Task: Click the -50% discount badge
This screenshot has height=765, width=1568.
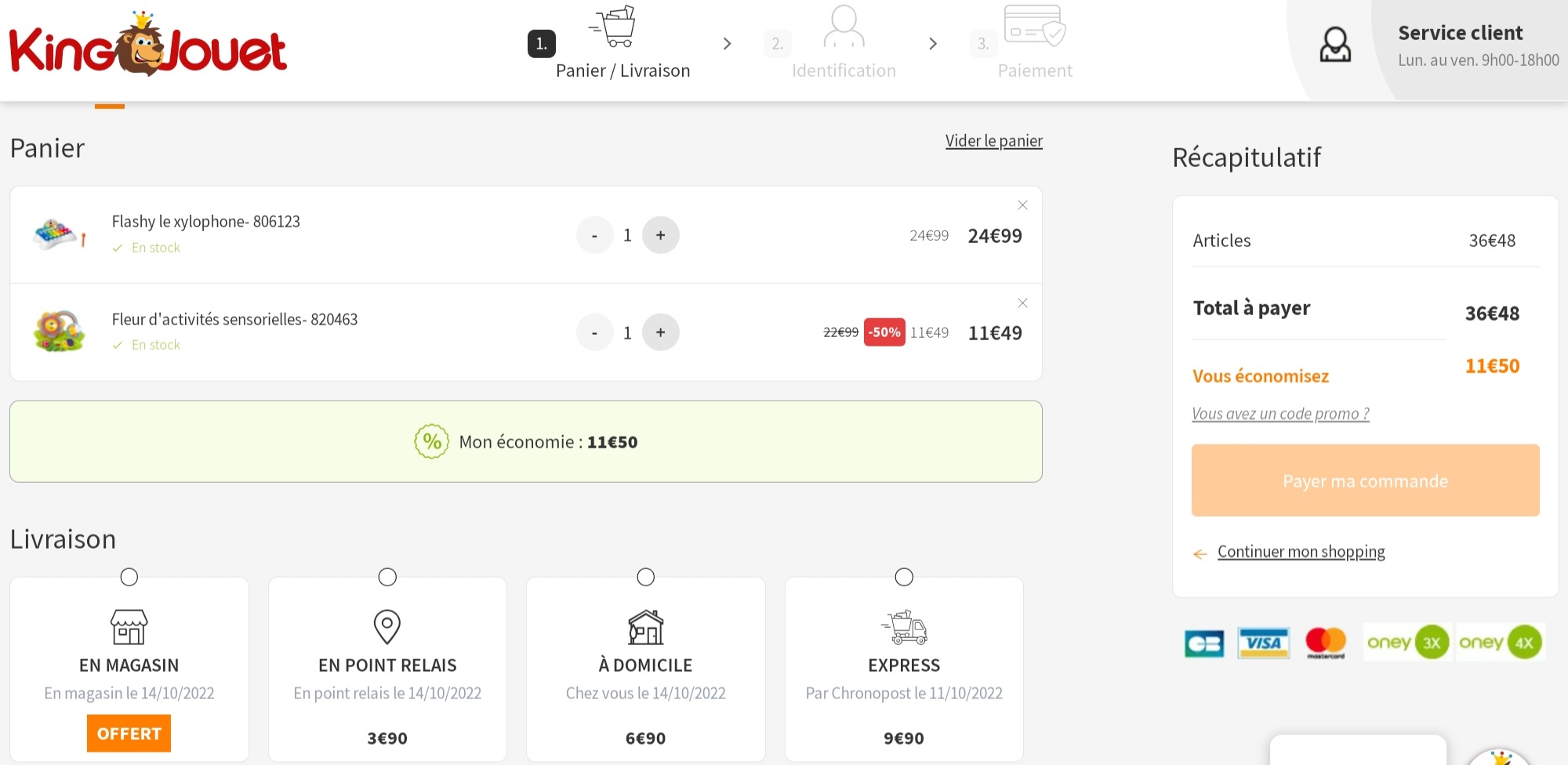Action: tap(884, 332)
